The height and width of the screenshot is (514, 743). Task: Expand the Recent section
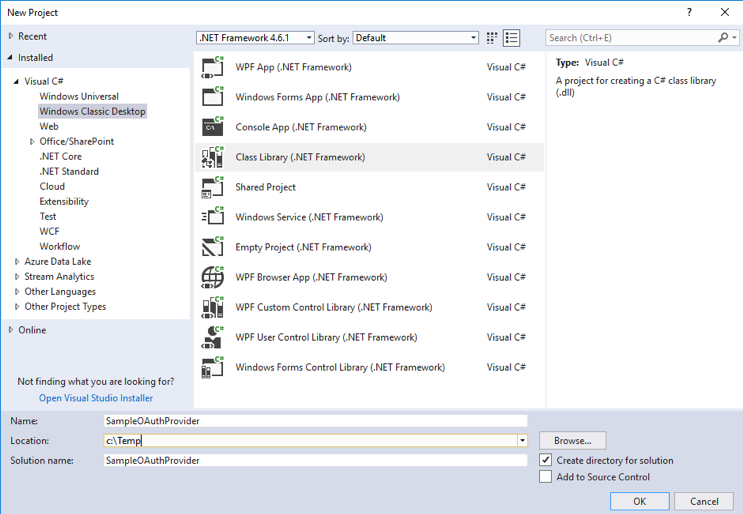[11, 36]
